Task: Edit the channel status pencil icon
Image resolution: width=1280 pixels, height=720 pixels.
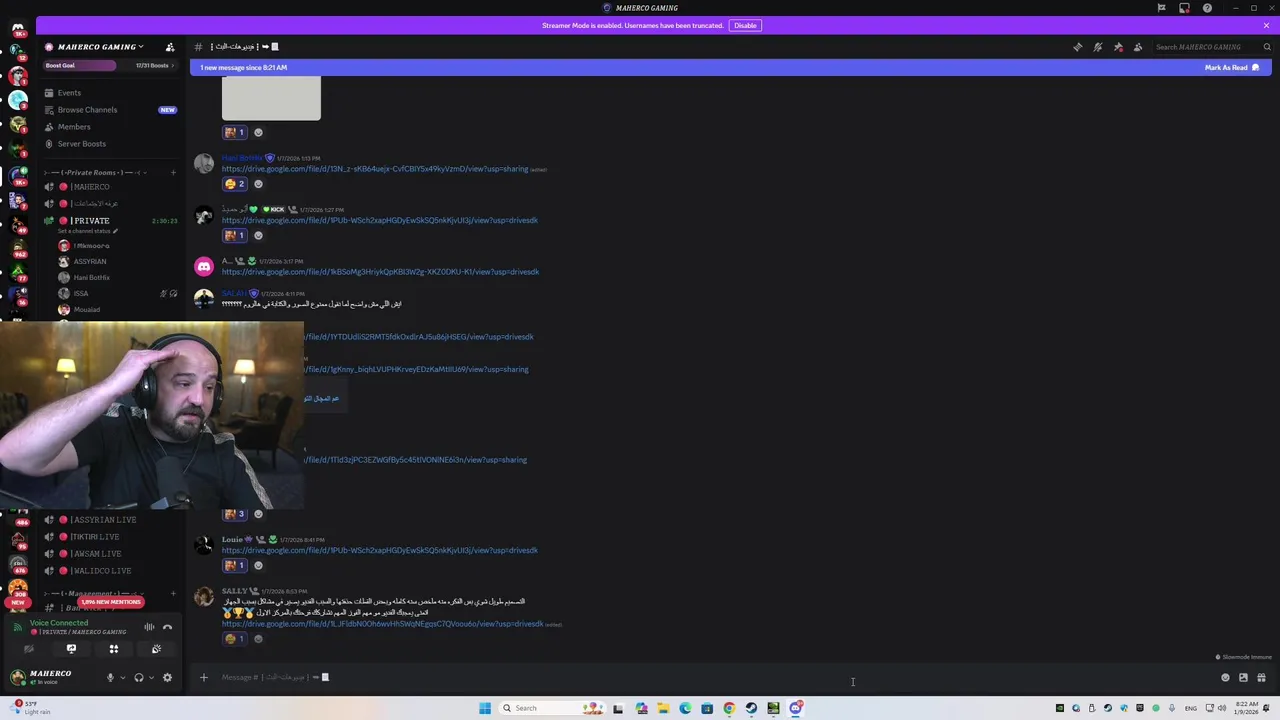Action: [115, 231]
